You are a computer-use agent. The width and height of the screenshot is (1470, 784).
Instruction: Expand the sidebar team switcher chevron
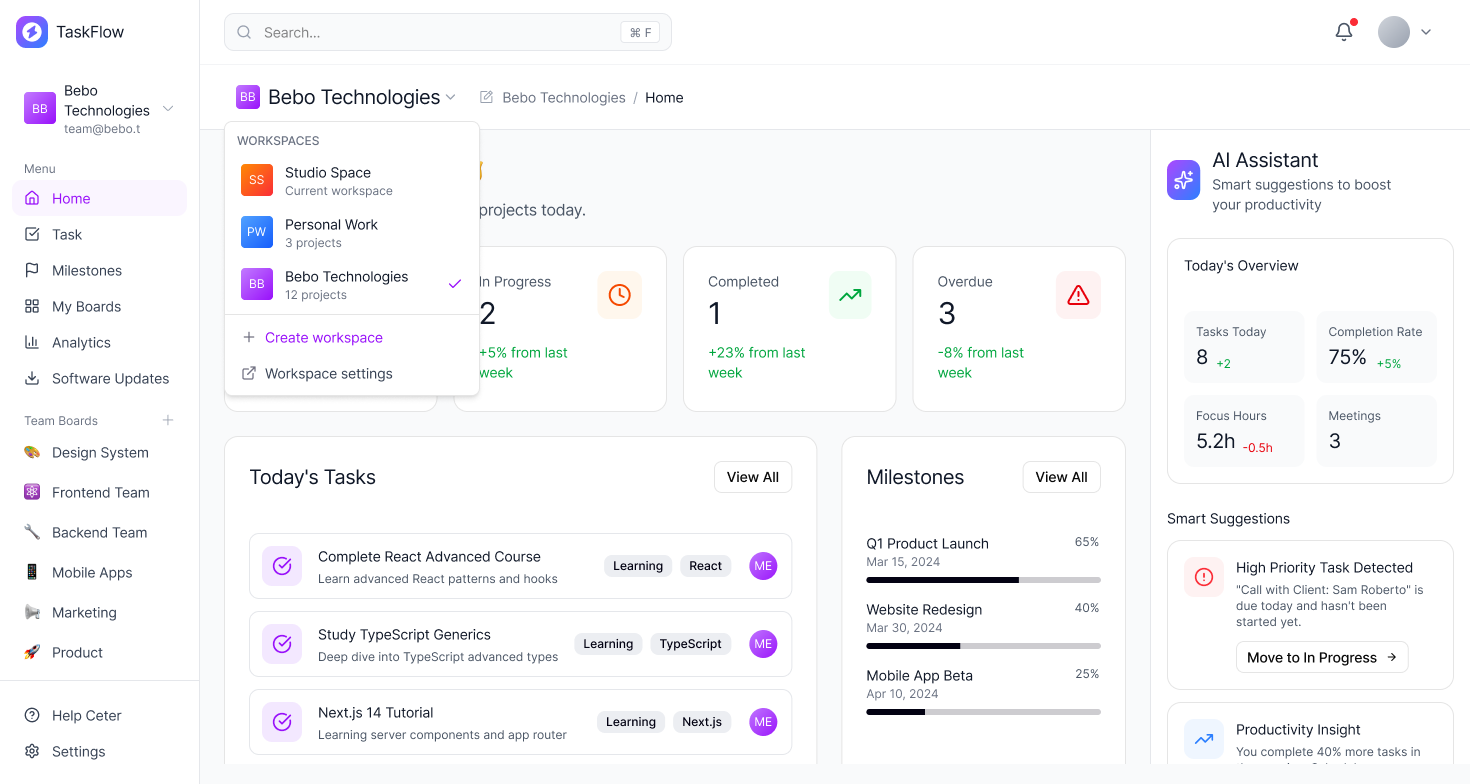coord(168,108)
